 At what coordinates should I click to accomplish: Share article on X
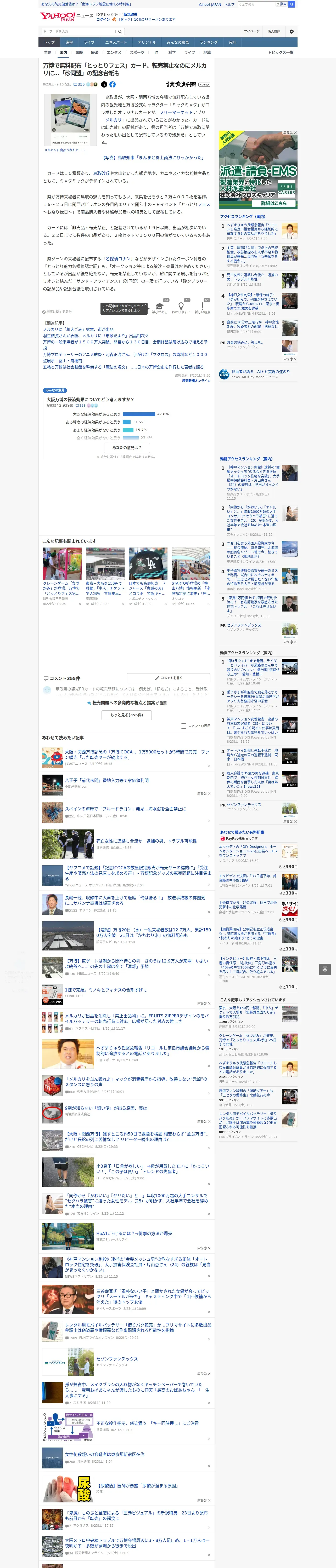104,85
